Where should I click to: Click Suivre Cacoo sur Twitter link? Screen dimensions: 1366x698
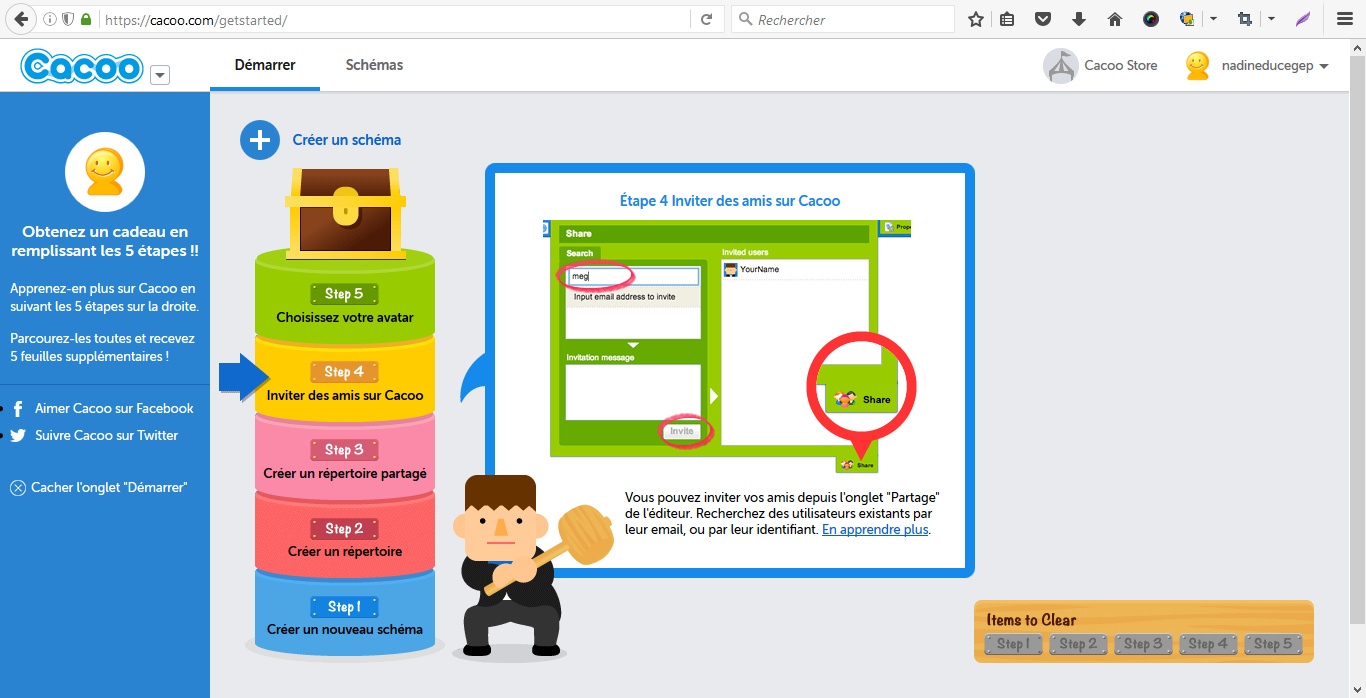tap(106, 435)
